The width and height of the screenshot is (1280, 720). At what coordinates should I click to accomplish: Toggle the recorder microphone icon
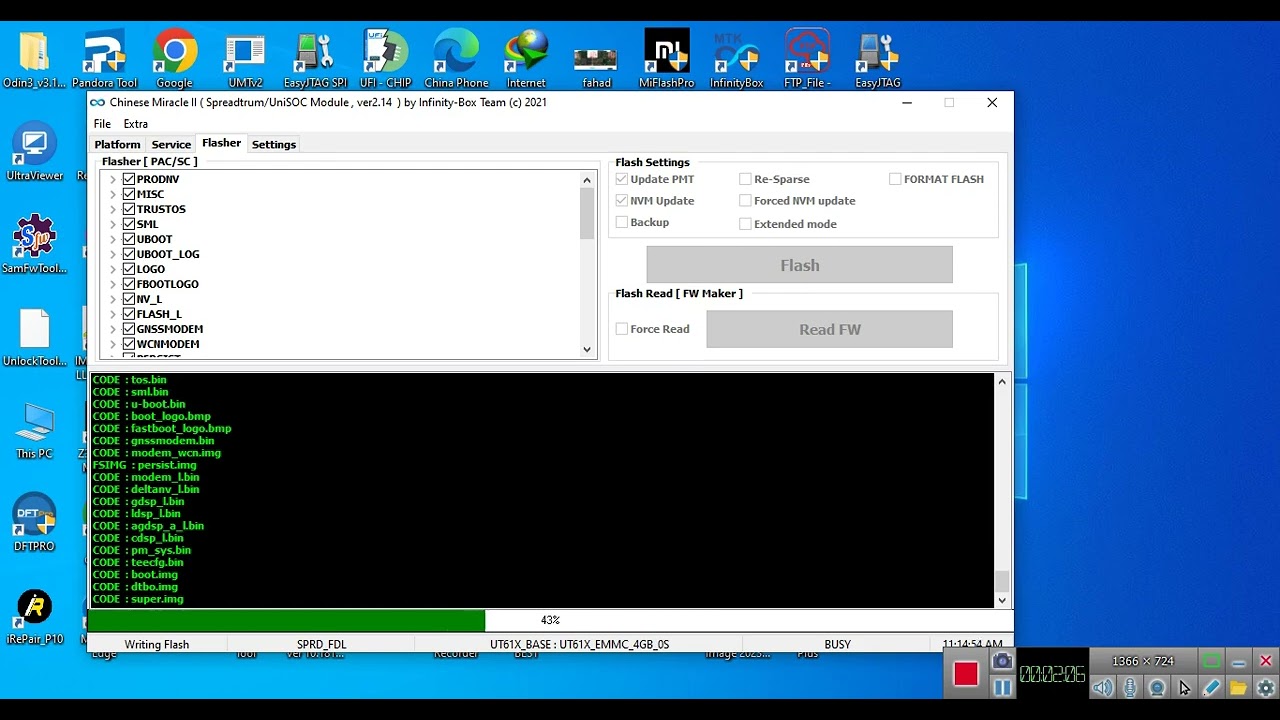tap(1130, 688)
